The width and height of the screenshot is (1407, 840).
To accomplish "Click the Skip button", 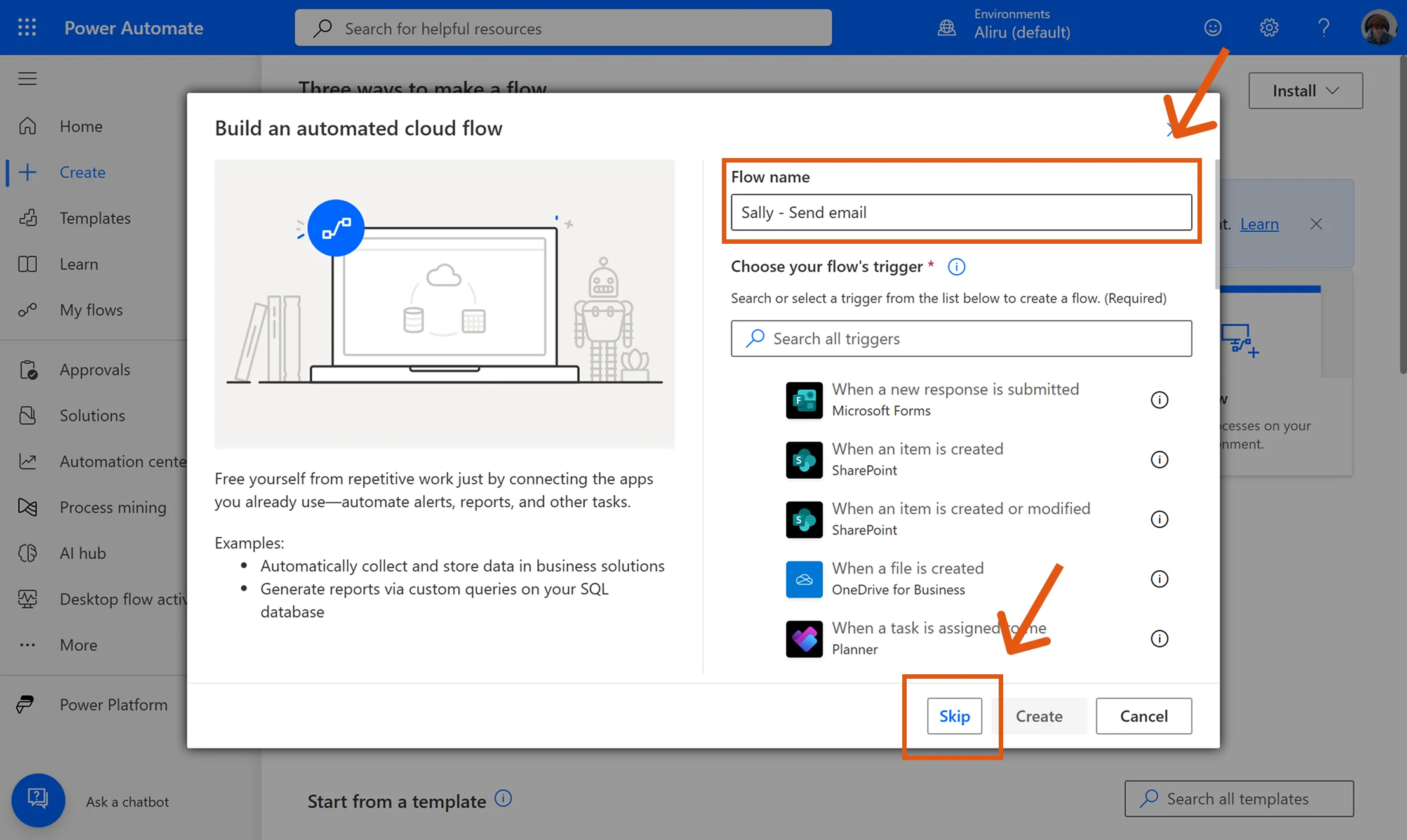I will [x=954, y=716].
